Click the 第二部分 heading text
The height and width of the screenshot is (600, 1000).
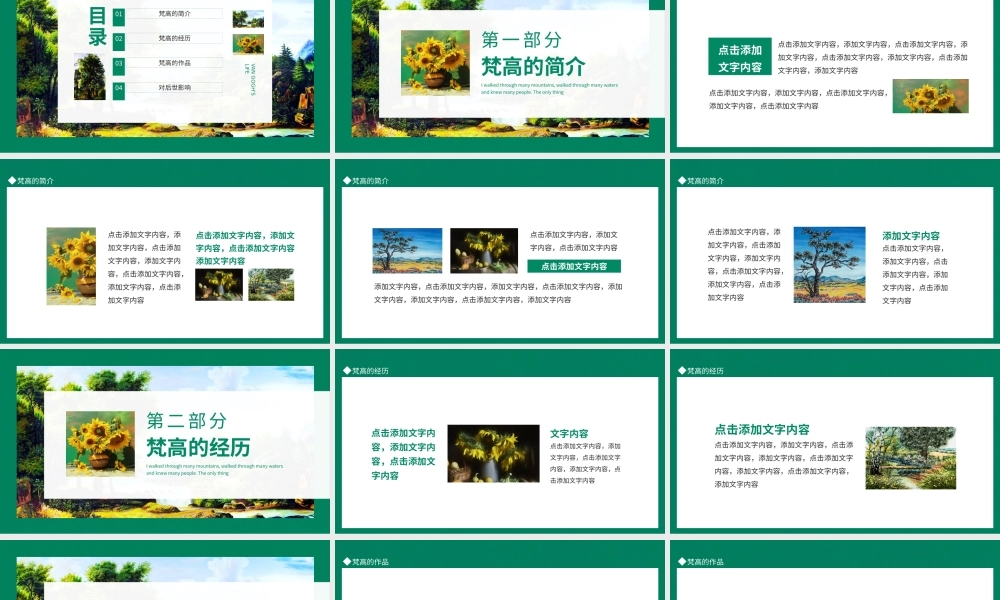pos(187,421)
